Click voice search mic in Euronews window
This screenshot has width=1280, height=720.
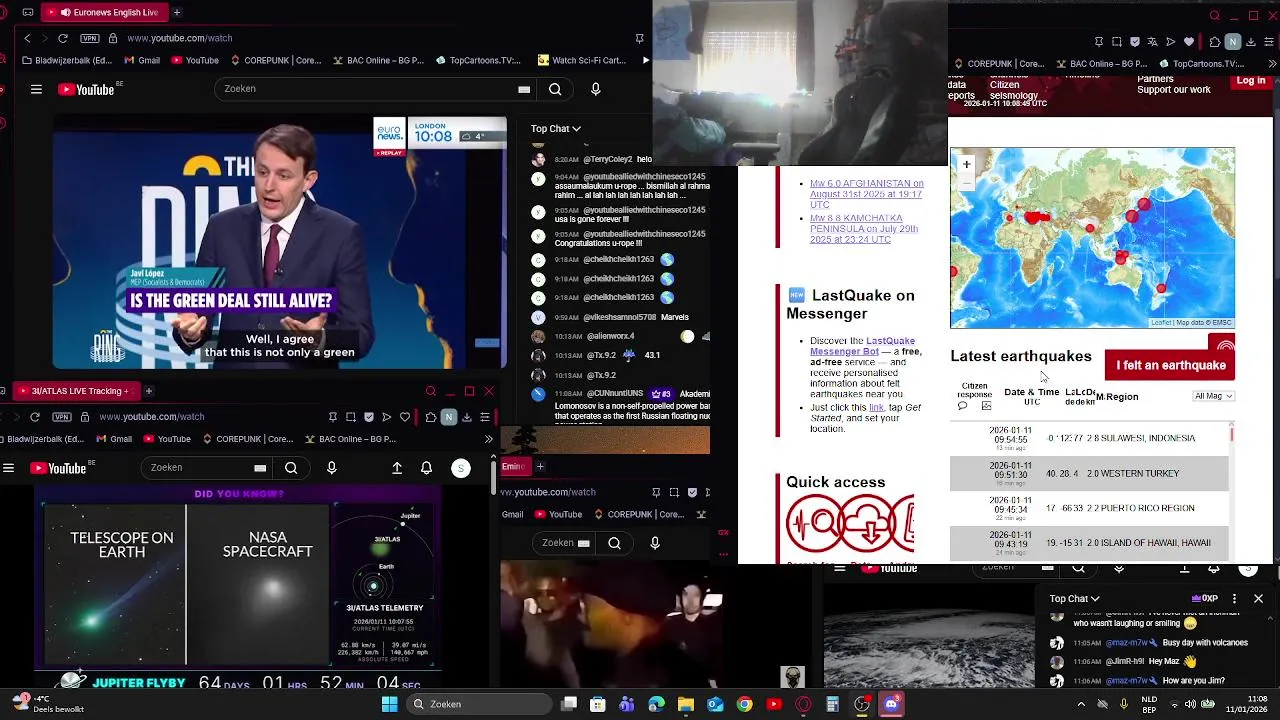point(596,89)
